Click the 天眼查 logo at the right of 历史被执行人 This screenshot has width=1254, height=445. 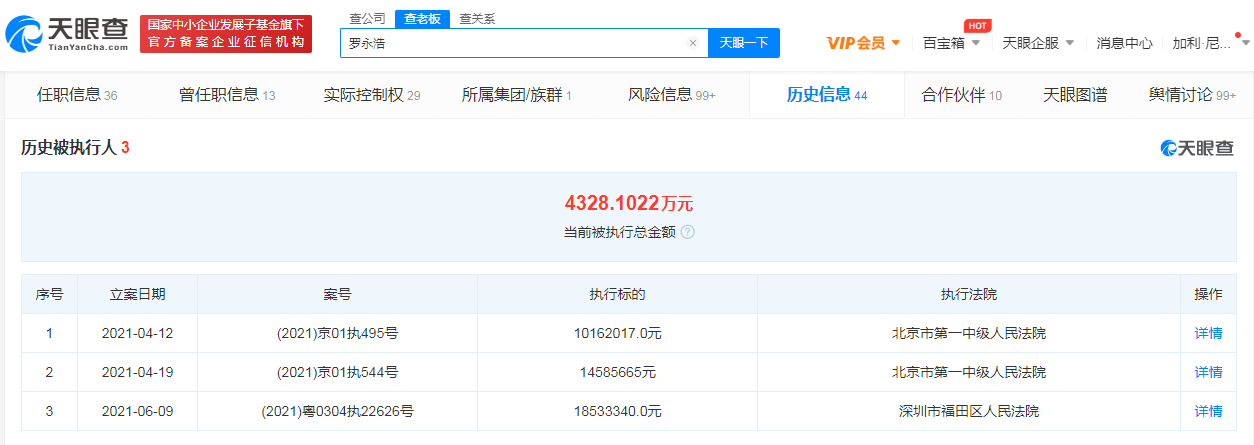tap(1197, 148)
